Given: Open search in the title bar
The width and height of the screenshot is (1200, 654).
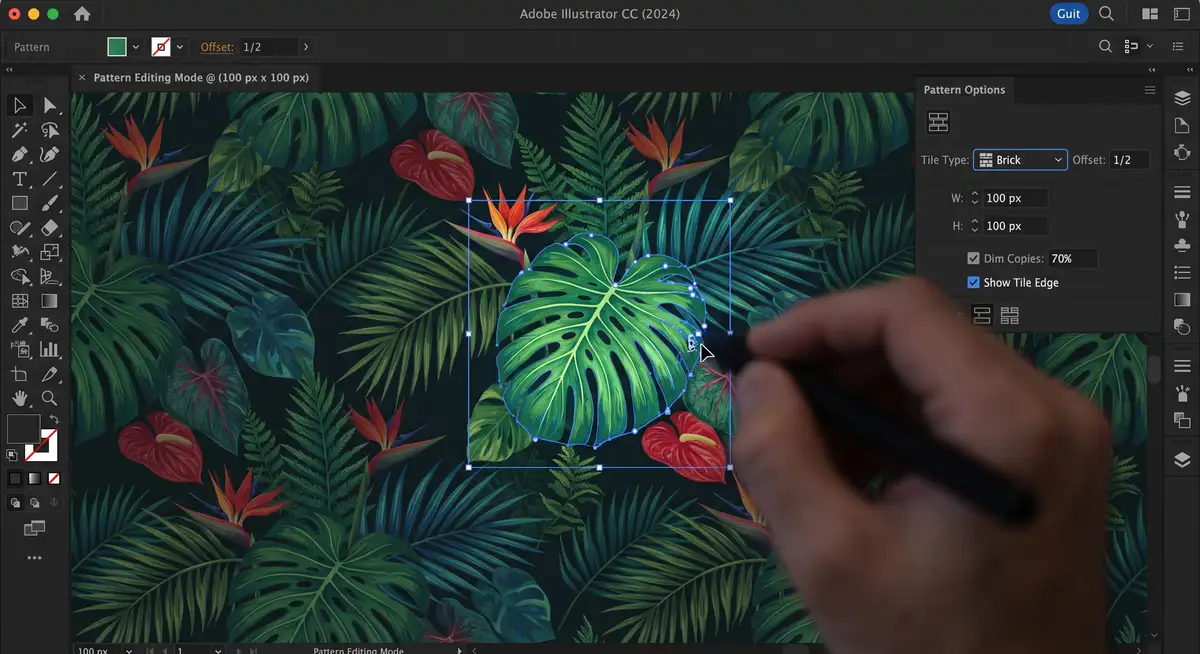Looking at the screenshot, I should (1107, 14).
